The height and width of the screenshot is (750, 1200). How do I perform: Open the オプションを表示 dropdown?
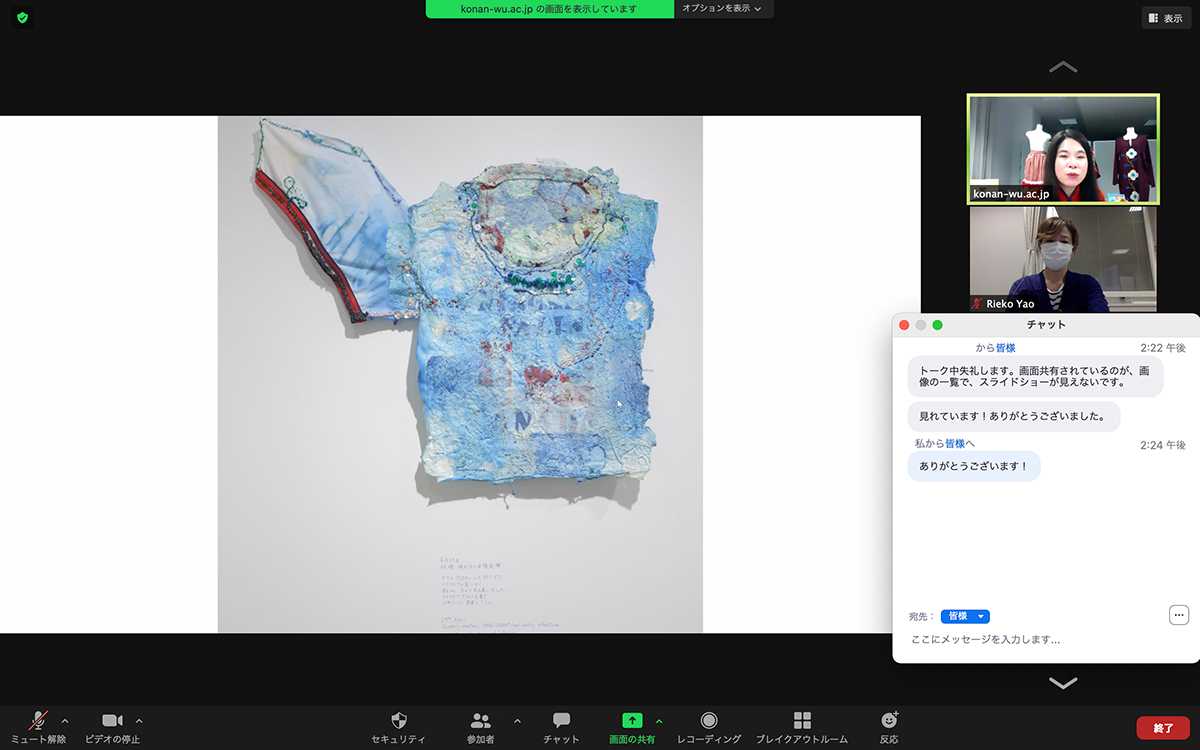[x=722, y=9]
